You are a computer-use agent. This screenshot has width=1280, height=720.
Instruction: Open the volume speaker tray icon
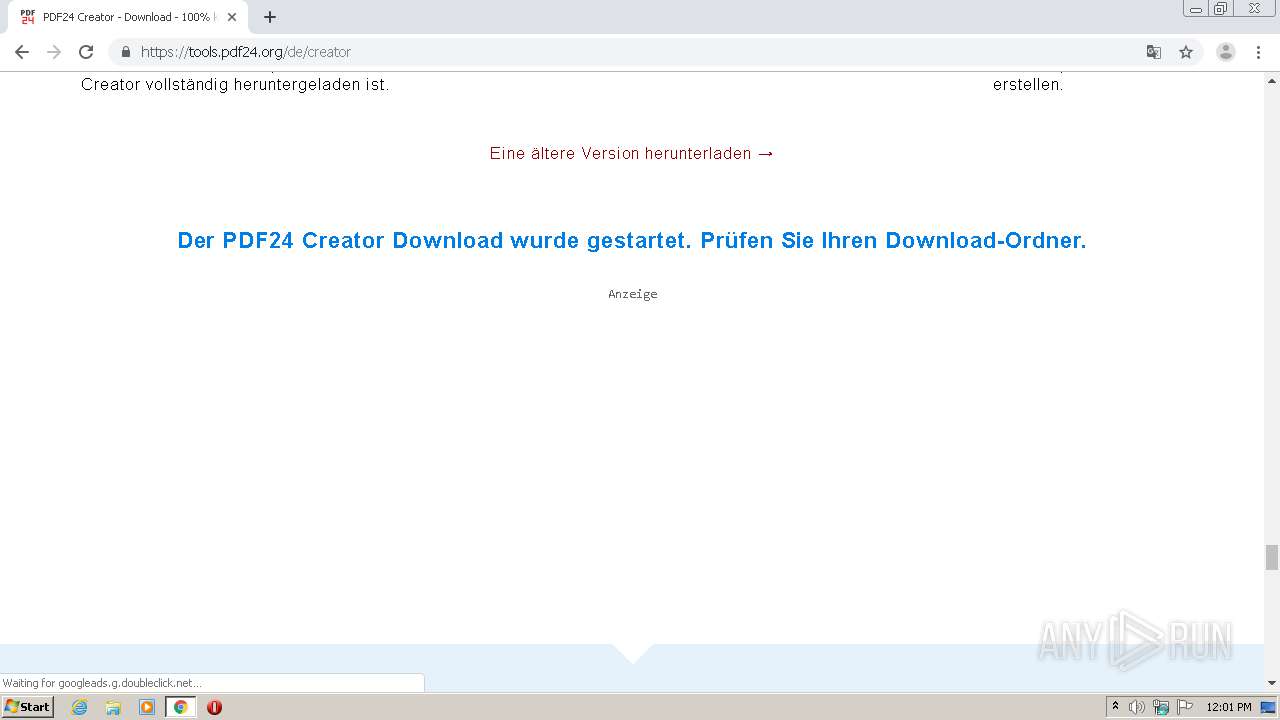(1137, 707)
